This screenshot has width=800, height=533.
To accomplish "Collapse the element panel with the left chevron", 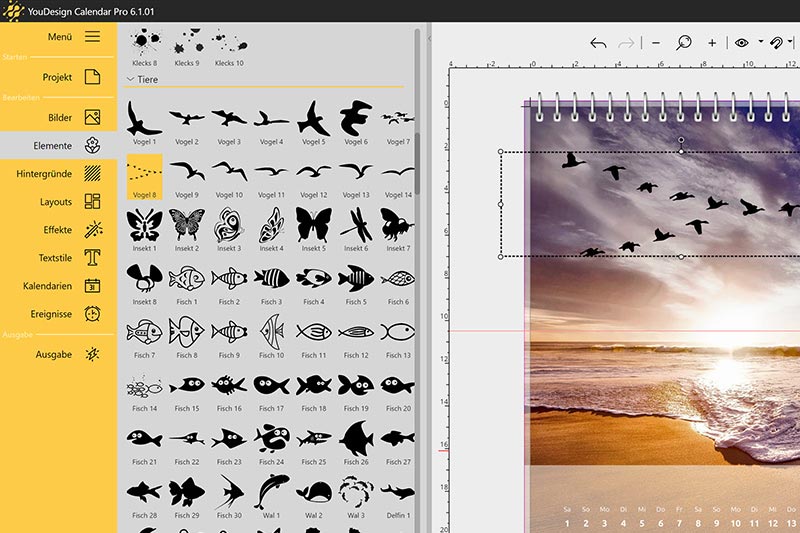I will point(429,40).
